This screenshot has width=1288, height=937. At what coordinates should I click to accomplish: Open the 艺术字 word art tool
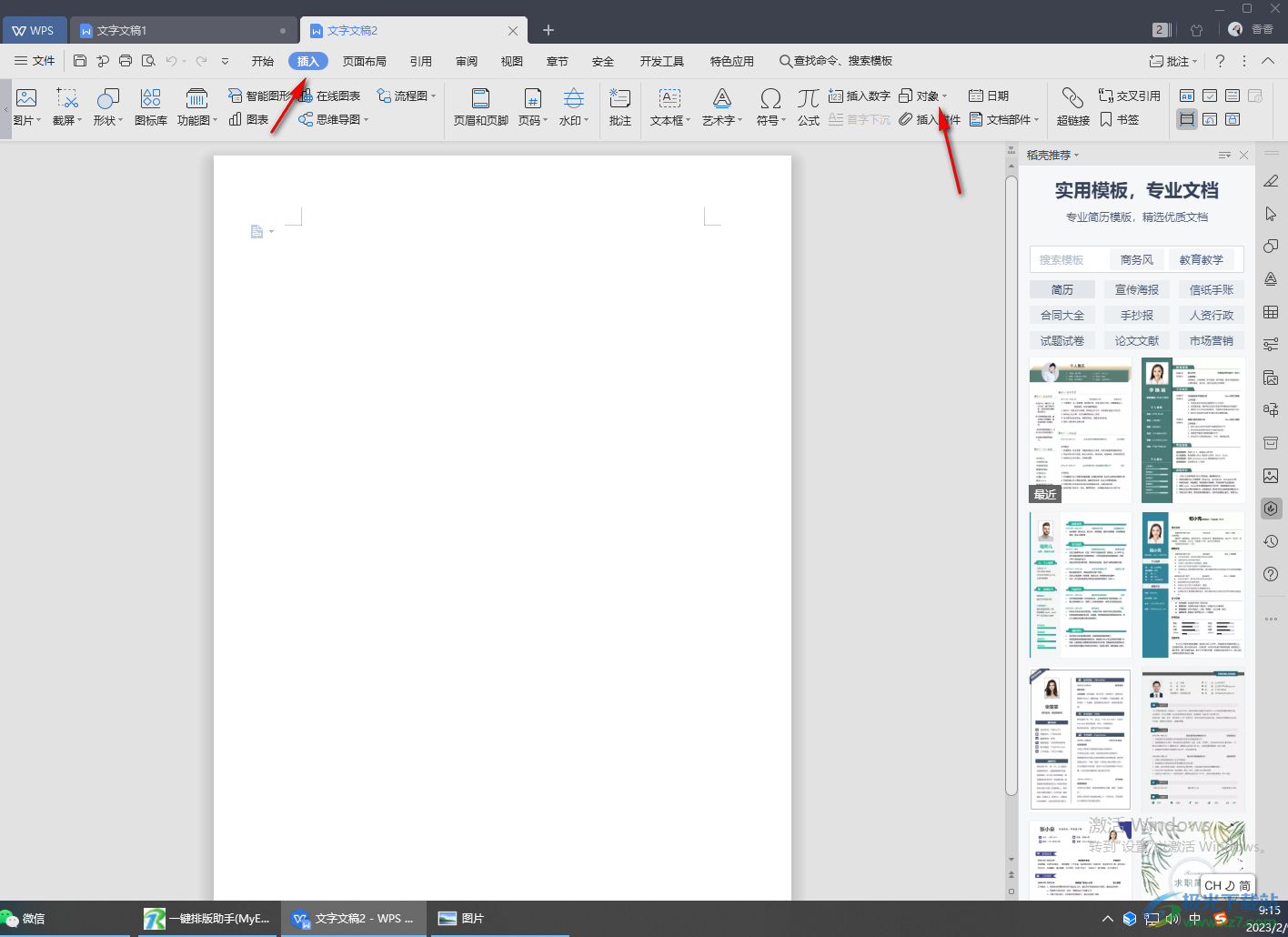point(722,107)
